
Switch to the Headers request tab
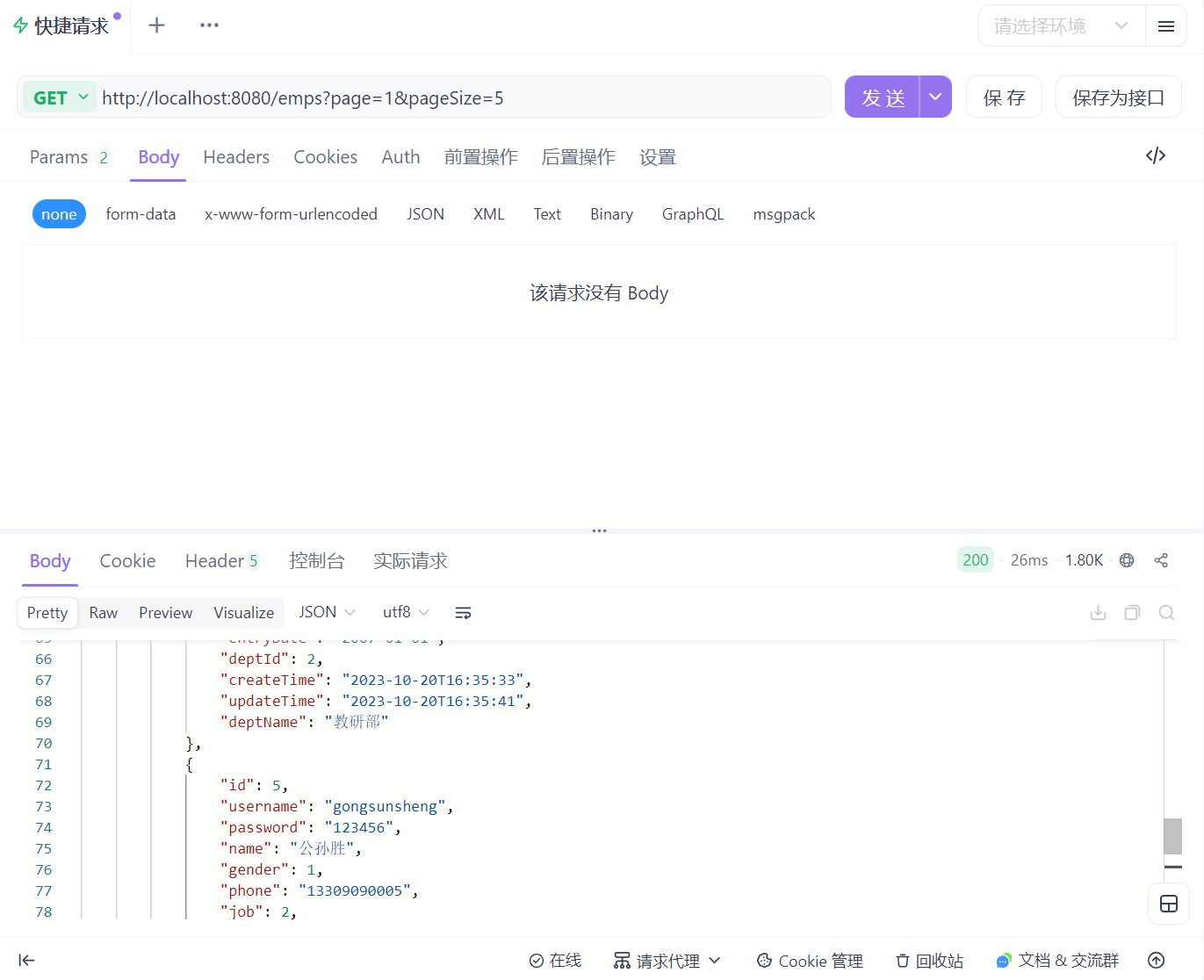click(236, 157)
